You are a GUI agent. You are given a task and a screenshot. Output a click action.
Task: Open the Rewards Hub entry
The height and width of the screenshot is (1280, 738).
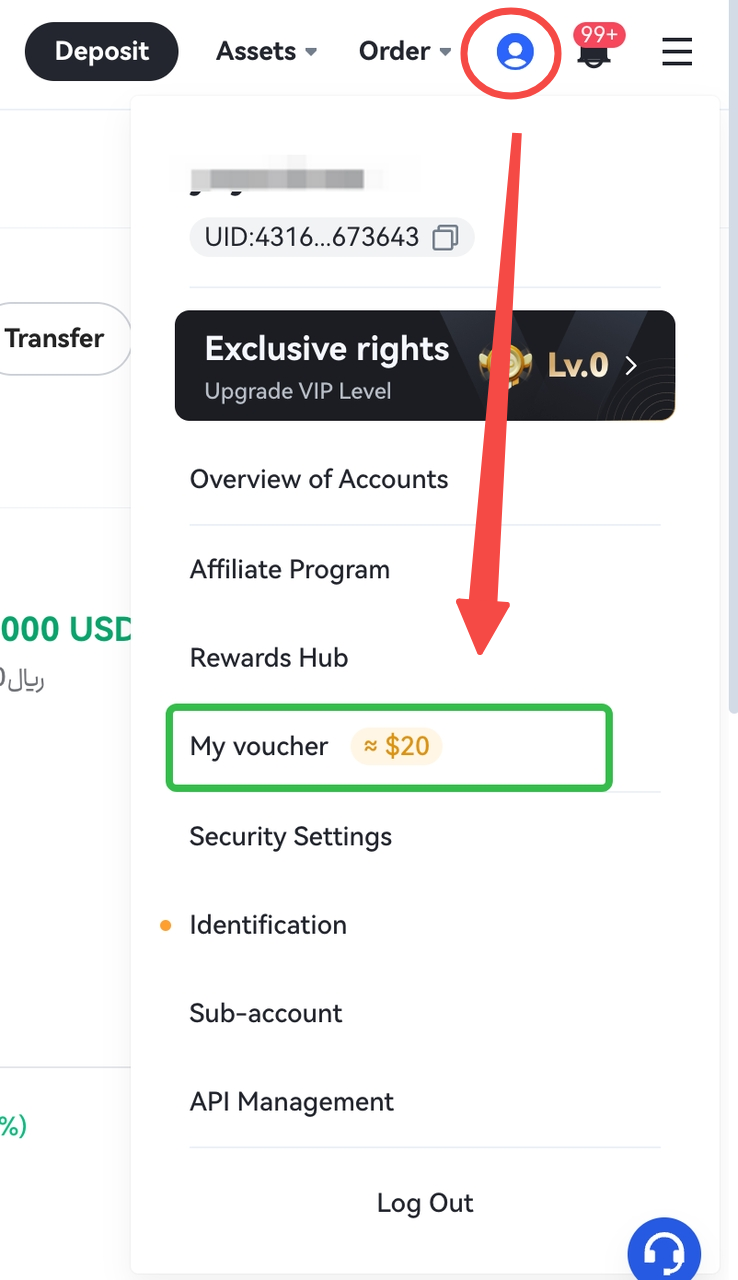[269, 658]
